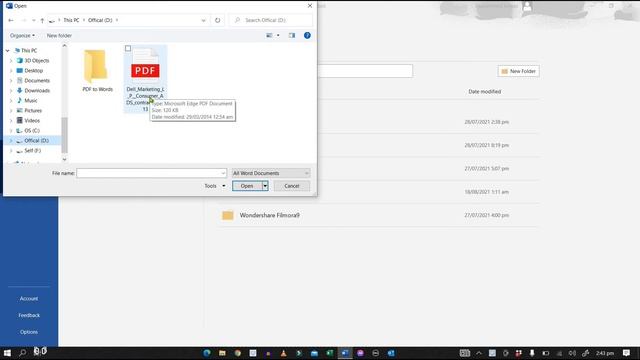Select Music in the navigation tree
Image resolution: width=640 pixels, height=360 pixels.
coord(31,100)
